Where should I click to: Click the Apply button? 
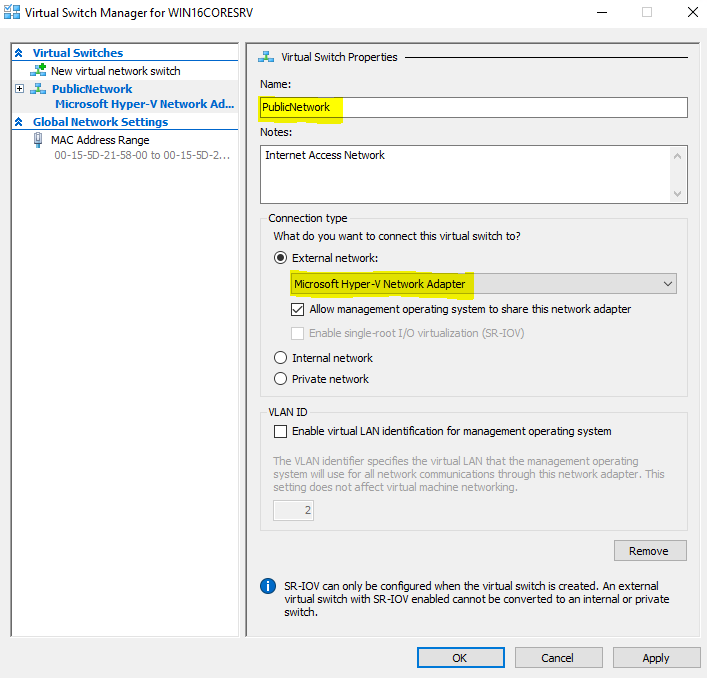pos(656,658)
